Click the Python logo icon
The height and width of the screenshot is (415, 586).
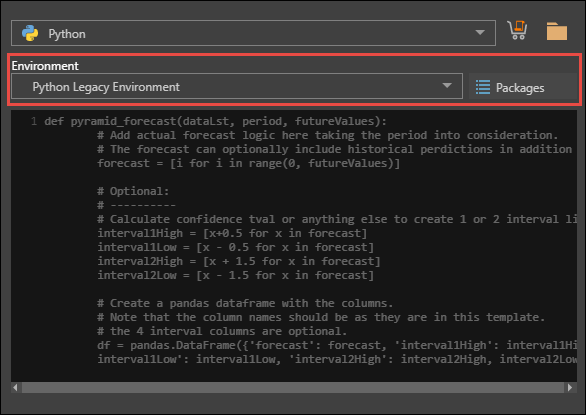point(30,33)
